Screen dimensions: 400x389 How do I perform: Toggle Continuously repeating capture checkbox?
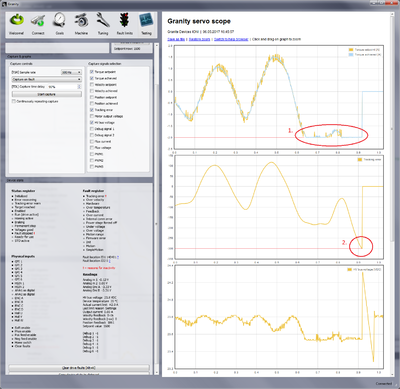(x=14, y=101)
